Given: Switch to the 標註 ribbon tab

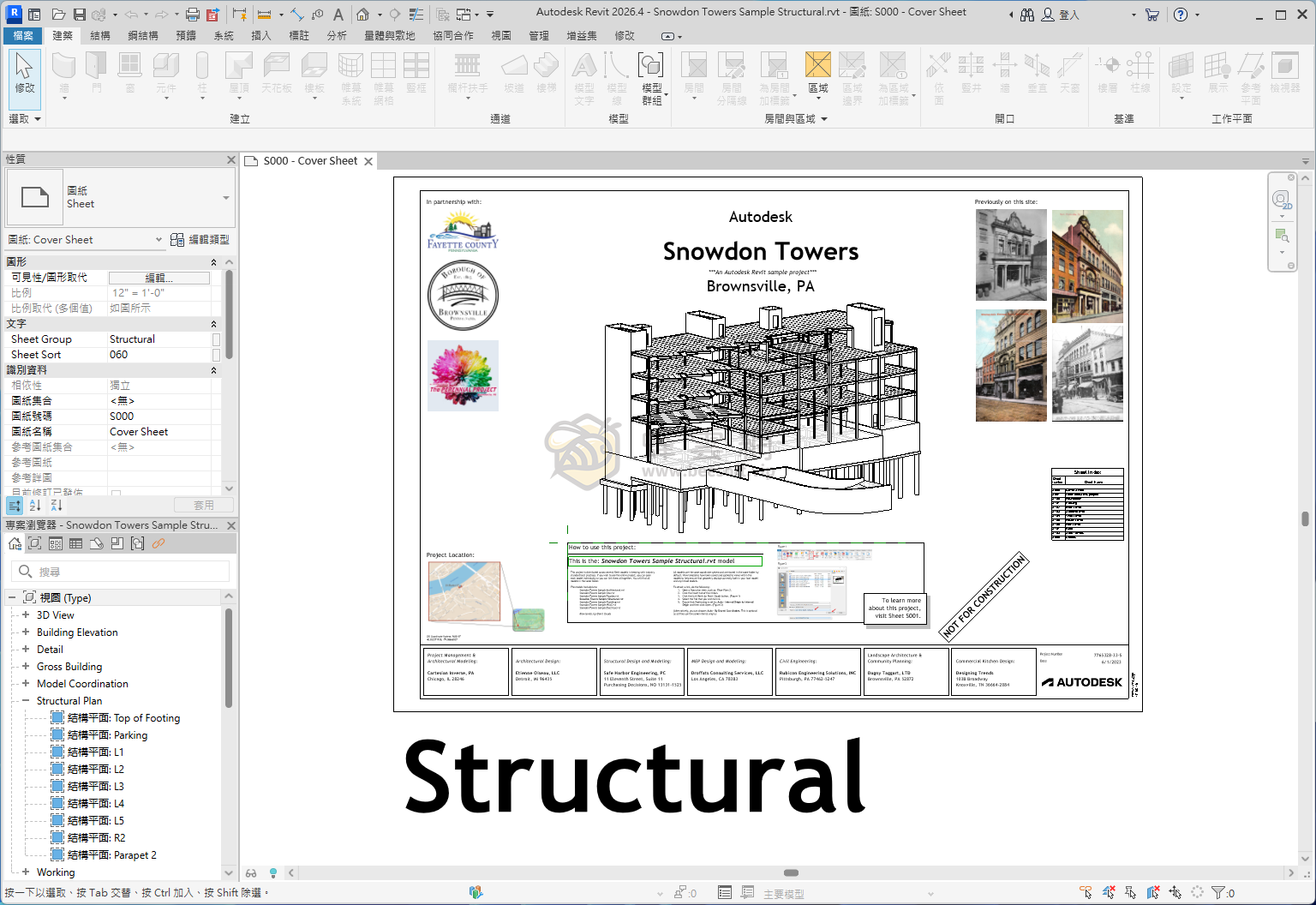Looking at the screenshot, I should (x=299, y=36).
